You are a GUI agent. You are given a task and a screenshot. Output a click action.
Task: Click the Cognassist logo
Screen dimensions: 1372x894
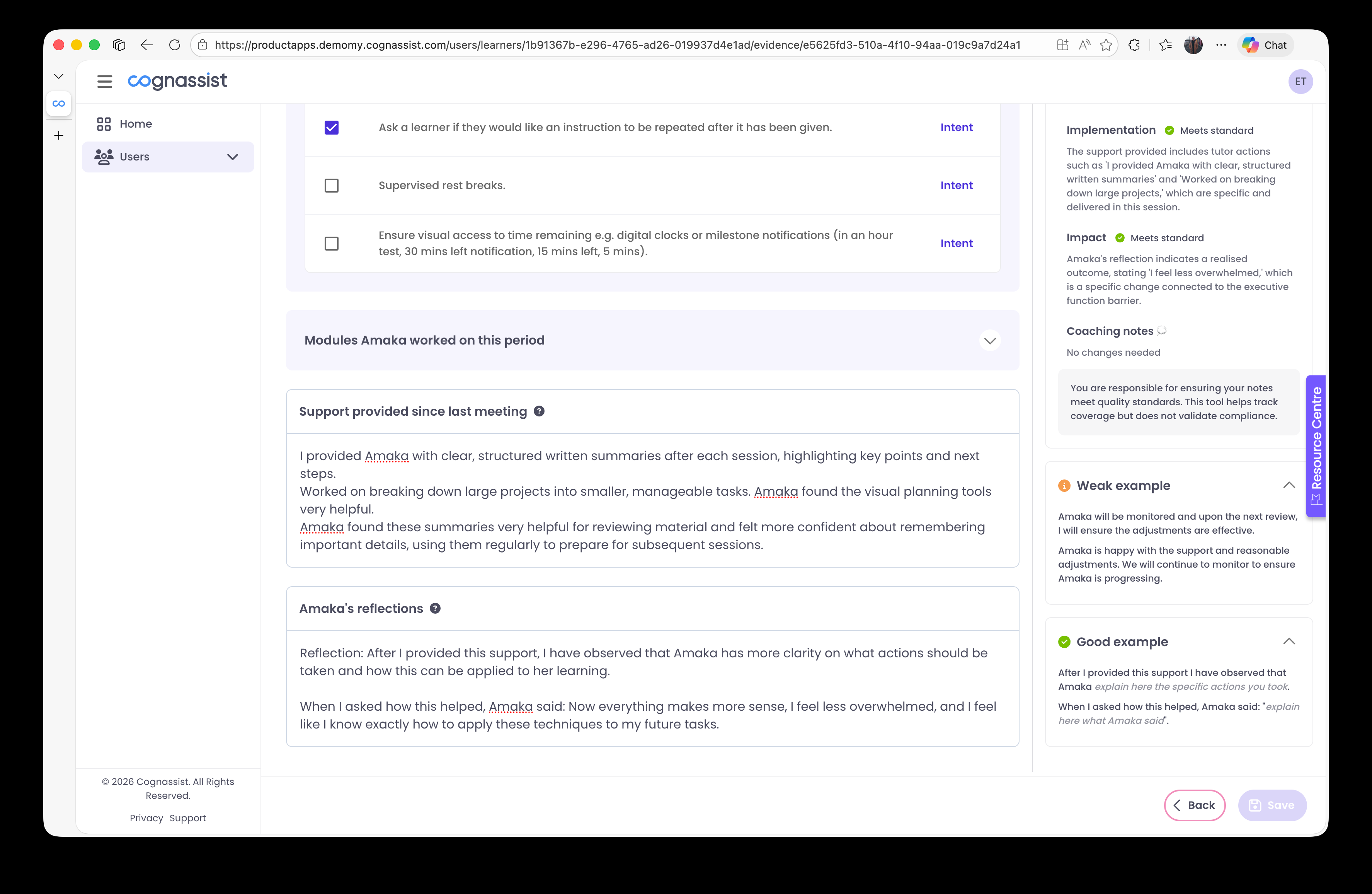[177, 81]
